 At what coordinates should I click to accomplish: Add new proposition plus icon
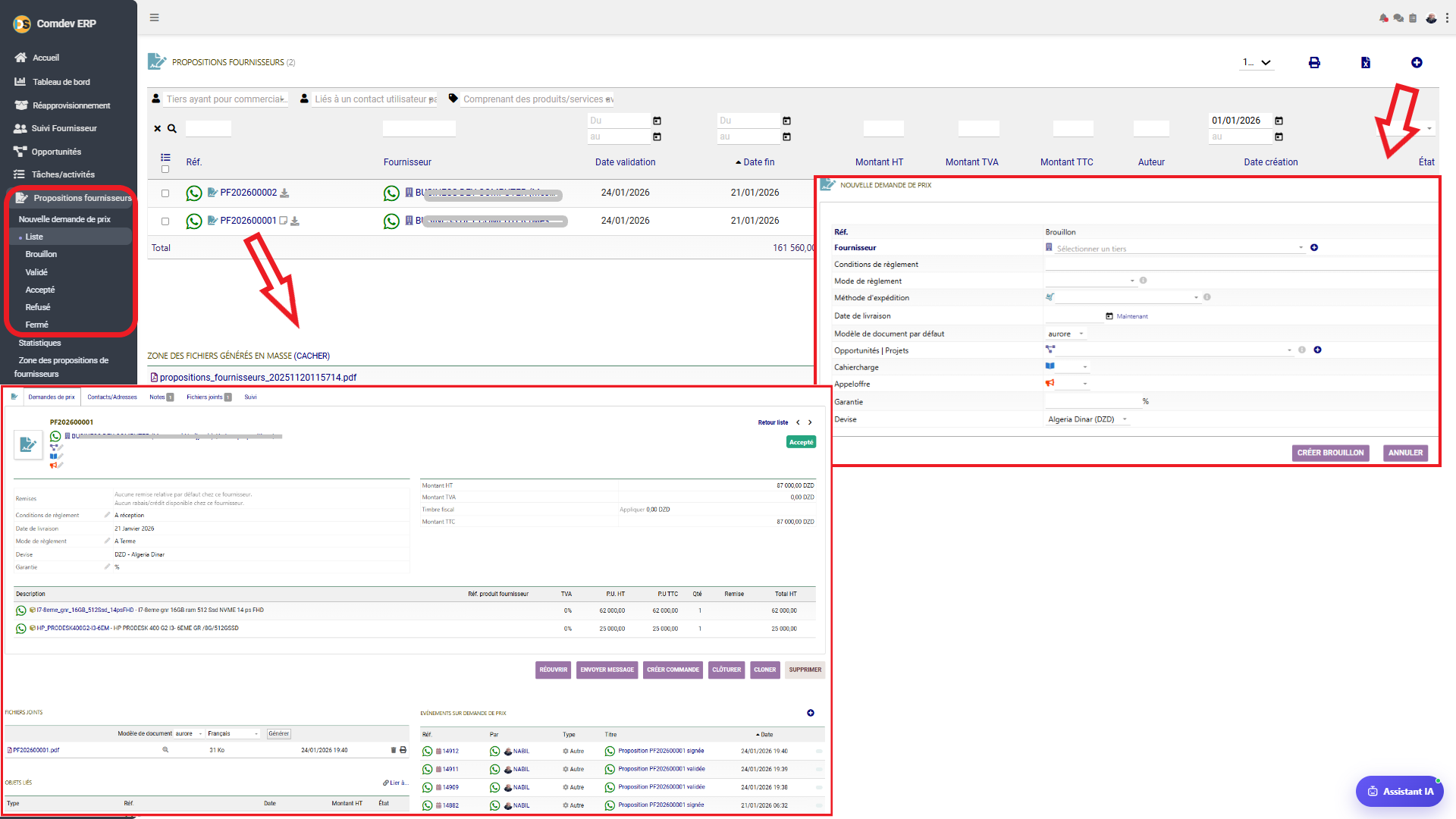(1417, 63)
